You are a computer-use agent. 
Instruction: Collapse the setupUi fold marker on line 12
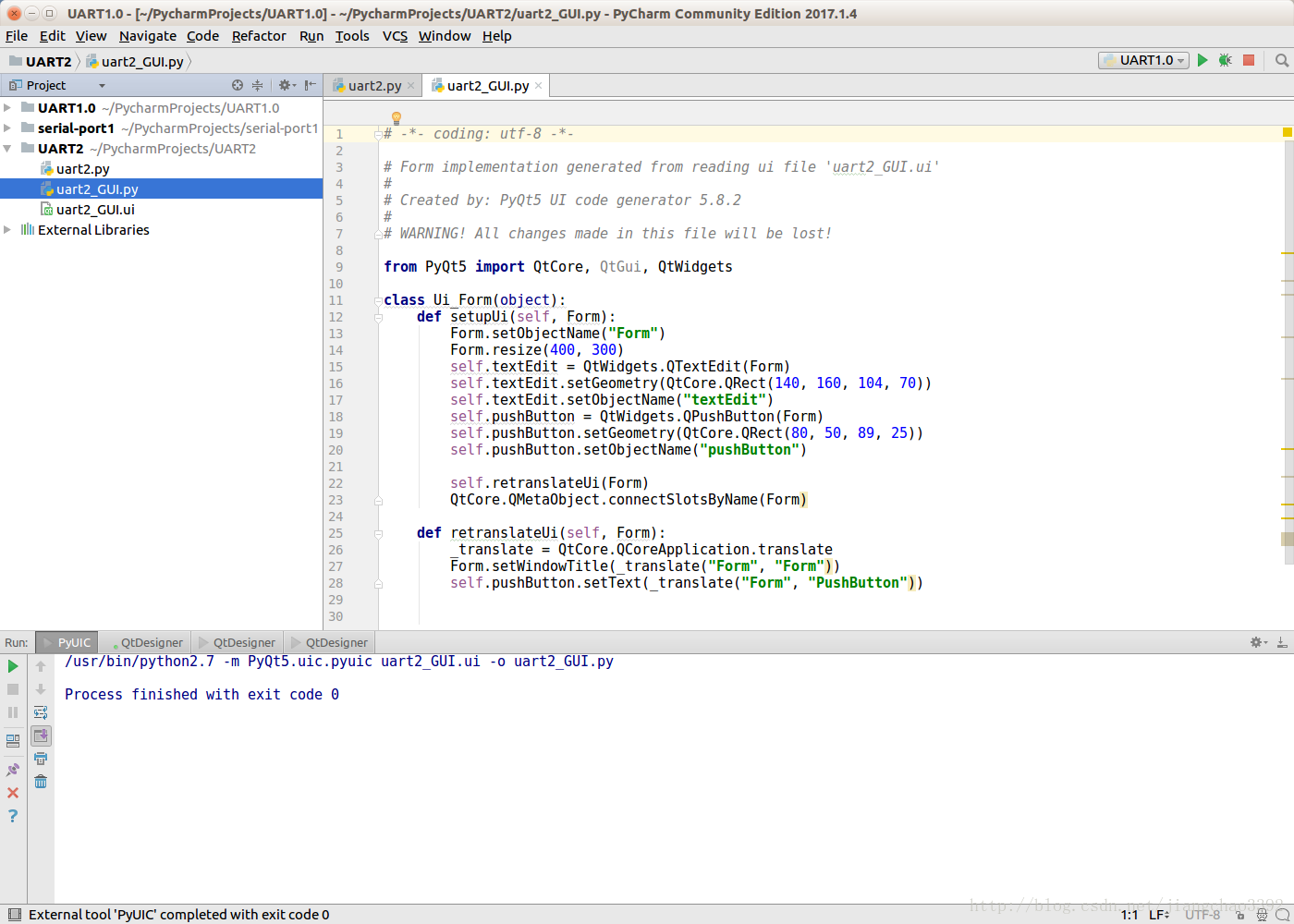click(378, 317)
